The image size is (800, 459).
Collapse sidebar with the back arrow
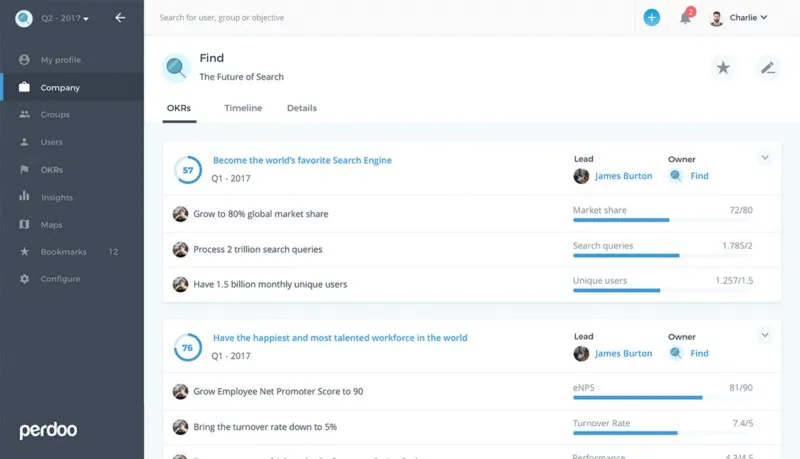click(120, 18)
